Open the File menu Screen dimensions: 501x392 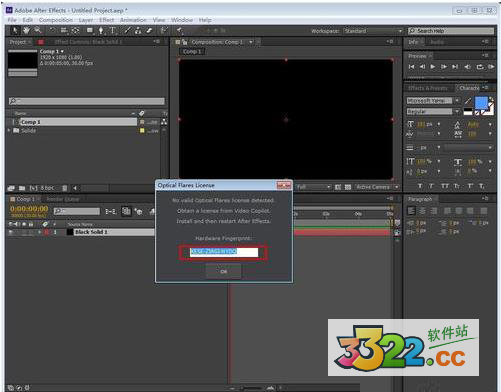point(12,20)
